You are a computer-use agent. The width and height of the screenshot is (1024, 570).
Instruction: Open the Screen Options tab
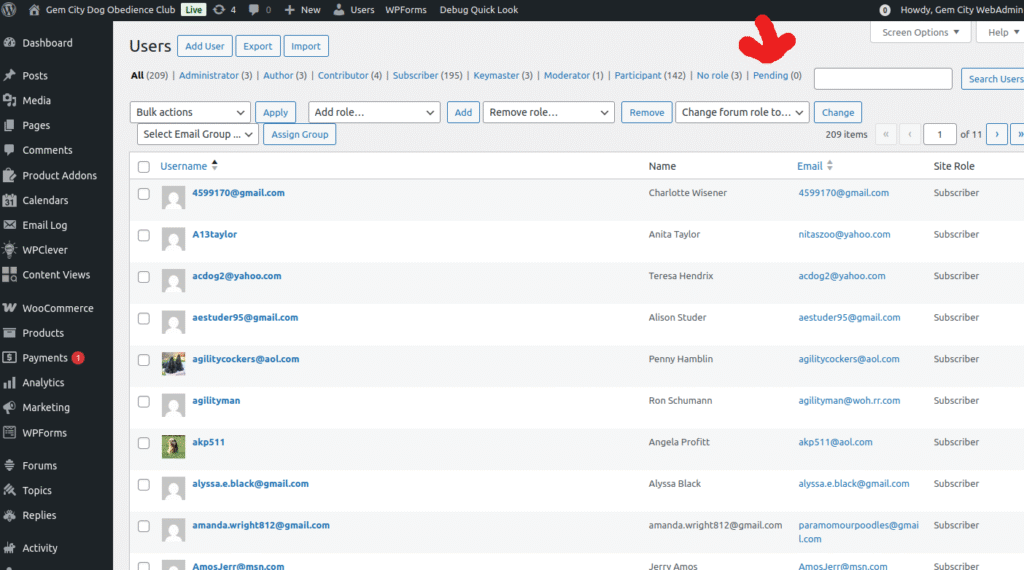(921, 32)
